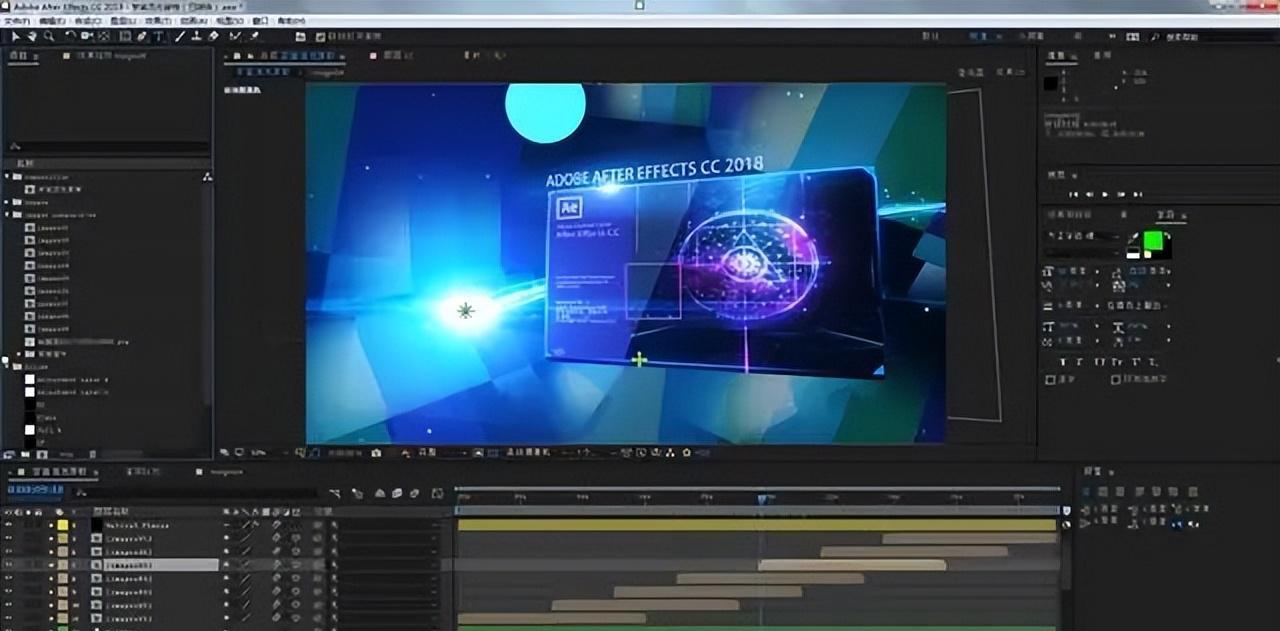Collapse the image compositions folder in Project panel
Image resolution: width=1280 pixels, height=631 pixels.
click(x=7, y=214)
